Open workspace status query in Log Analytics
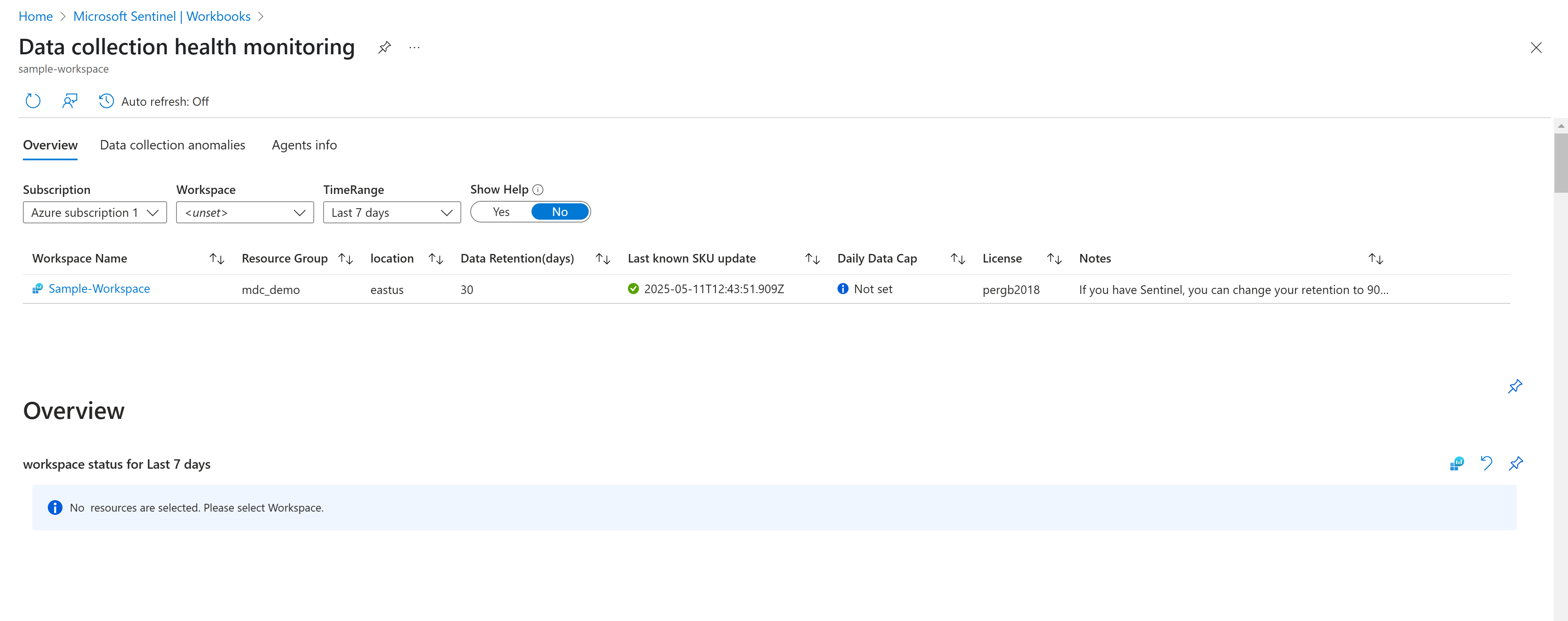Screen dimensions: 1568x621 point(1456,463)
